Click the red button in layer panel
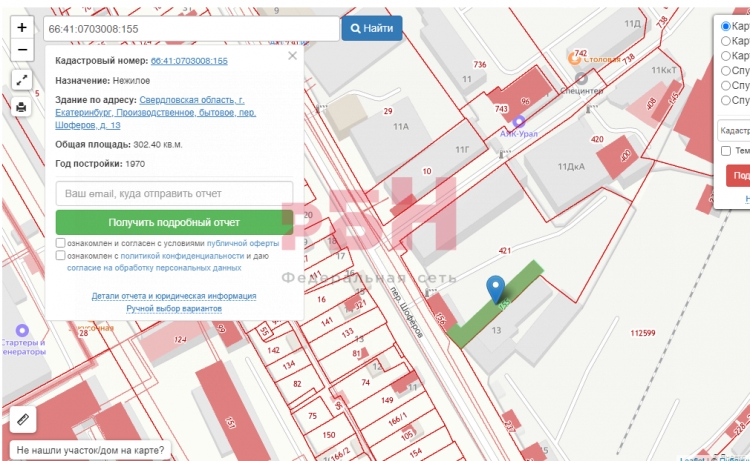The height and width of the screenshot is (461, 750). click(738, 176)
